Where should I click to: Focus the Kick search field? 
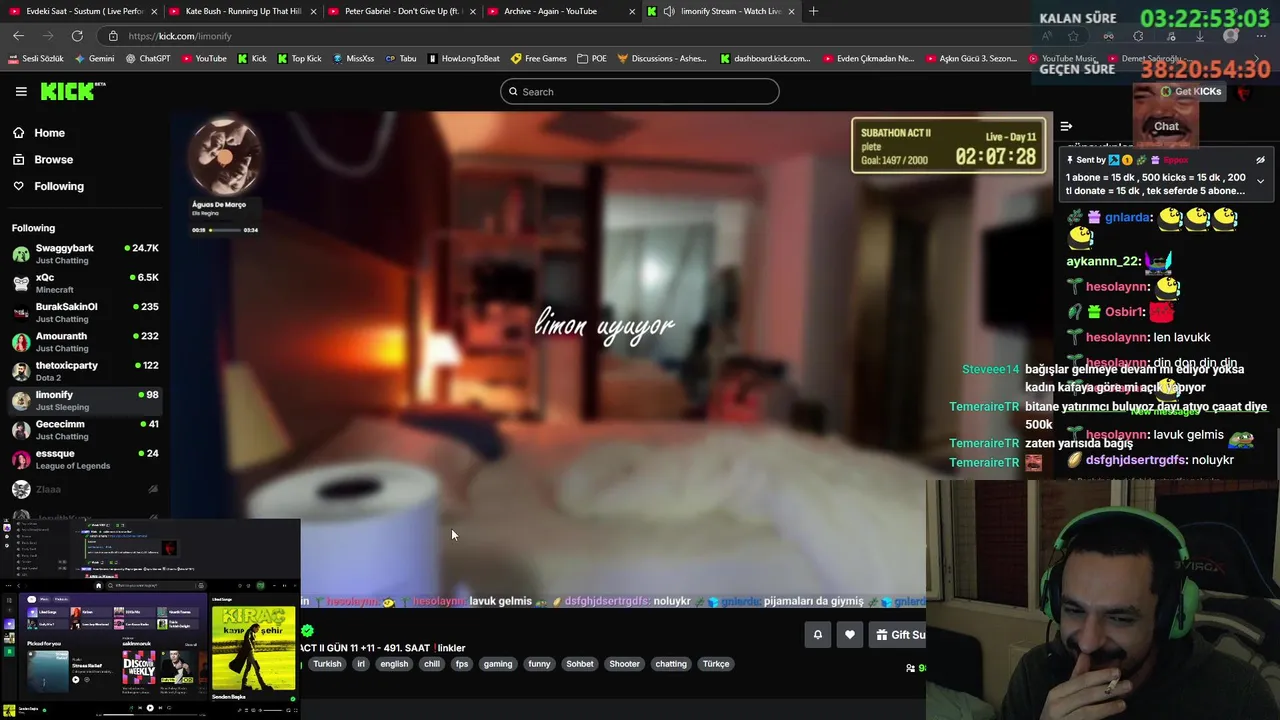pyautogui.click(x=640, y=92)
